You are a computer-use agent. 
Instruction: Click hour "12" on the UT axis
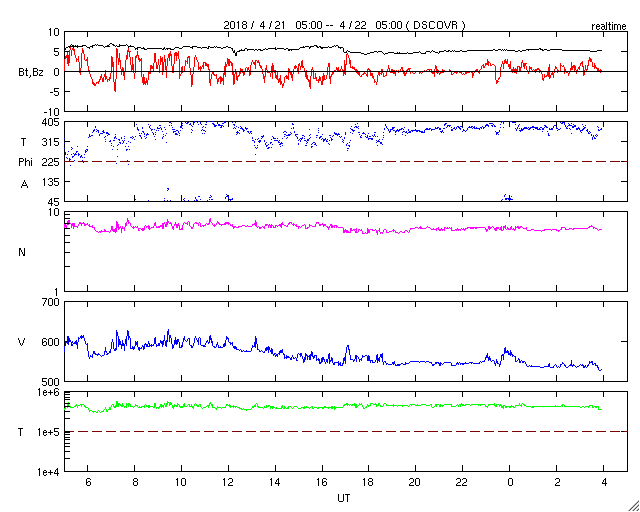pos(228,482)
